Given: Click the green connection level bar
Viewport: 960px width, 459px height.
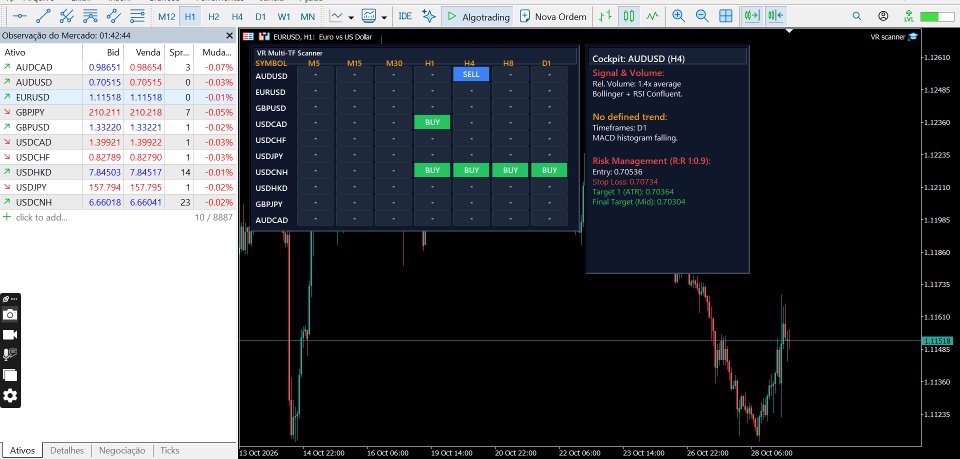Looking at the screenshot, I should (937, 17).
